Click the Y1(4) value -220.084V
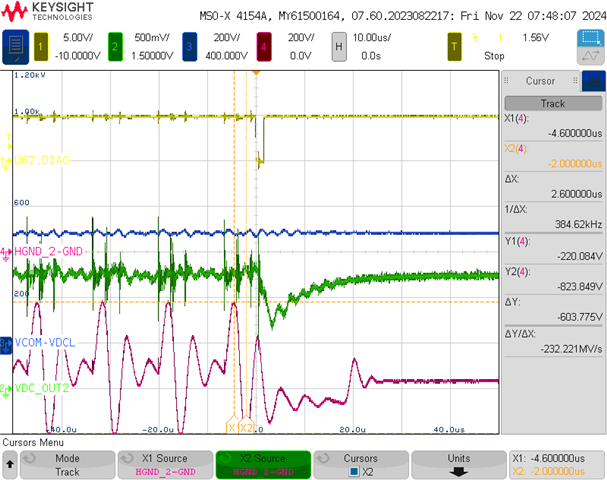This screenshot has width=607, height=480. click(580, 256)
